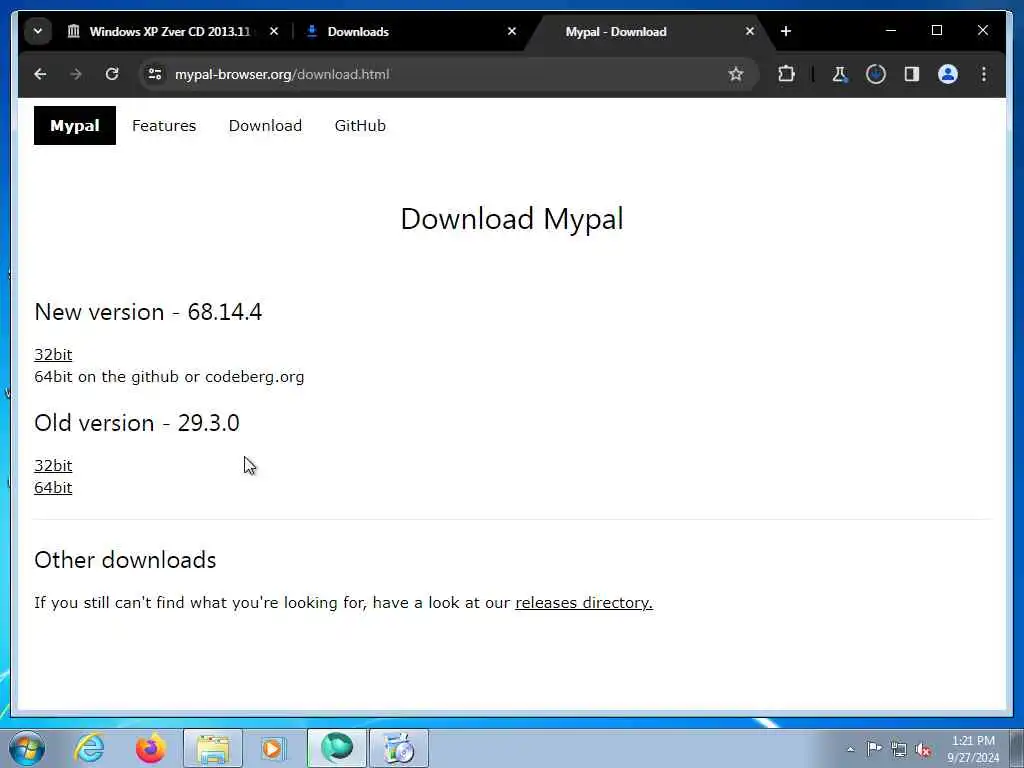Image resolution: width=1024 pixels, height=768 pixels.
Task: Open the Extensions puzzle icon
Action: [786, 74]
